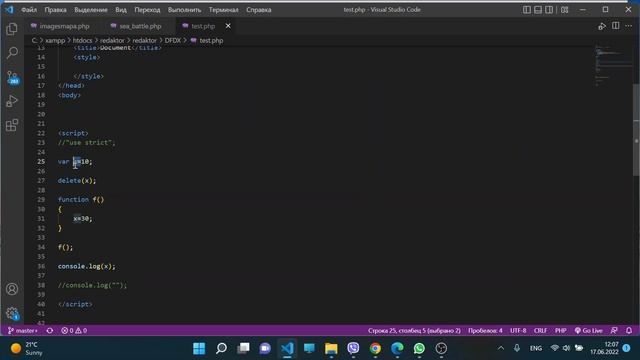Toggle bottom panel layout icon
The height and width of the screenshot is (360, 640).
538,9
